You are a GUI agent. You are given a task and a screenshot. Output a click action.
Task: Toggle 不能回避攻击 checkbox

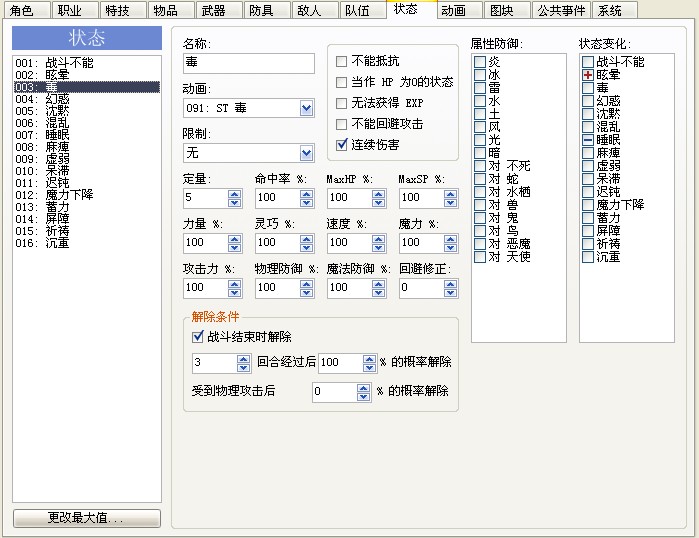pos(341,124)
